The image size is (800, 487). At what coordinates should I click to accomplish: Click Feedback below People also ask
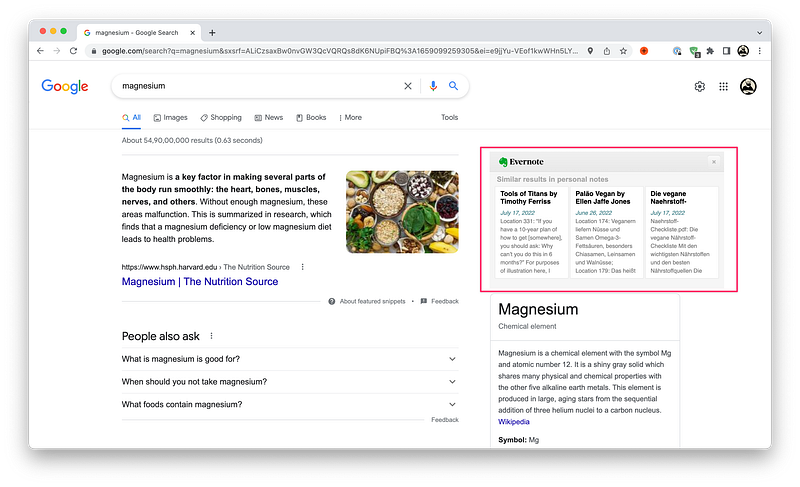pyautogui.click(x=445, y=420)
